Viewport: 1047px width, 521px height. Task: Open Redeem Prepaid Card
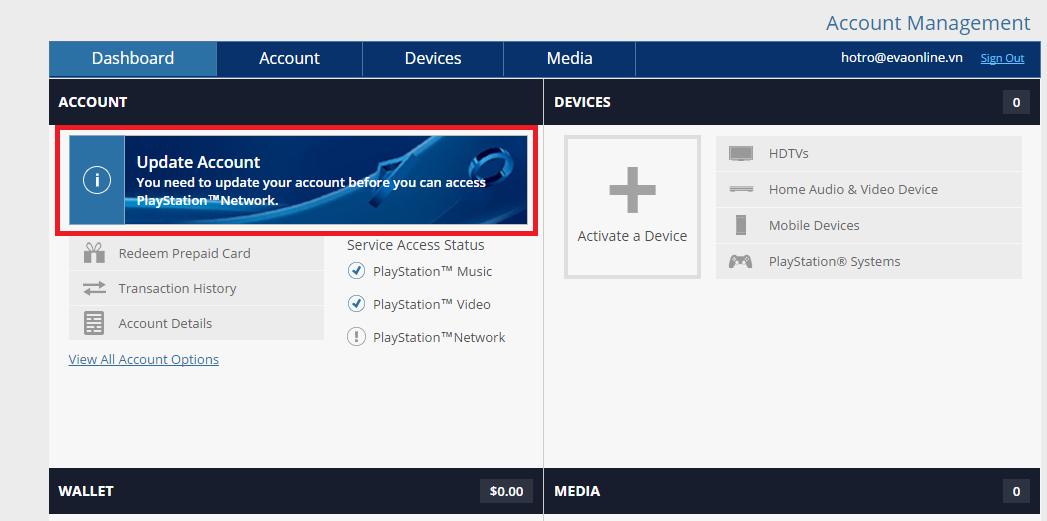point(196,253)
